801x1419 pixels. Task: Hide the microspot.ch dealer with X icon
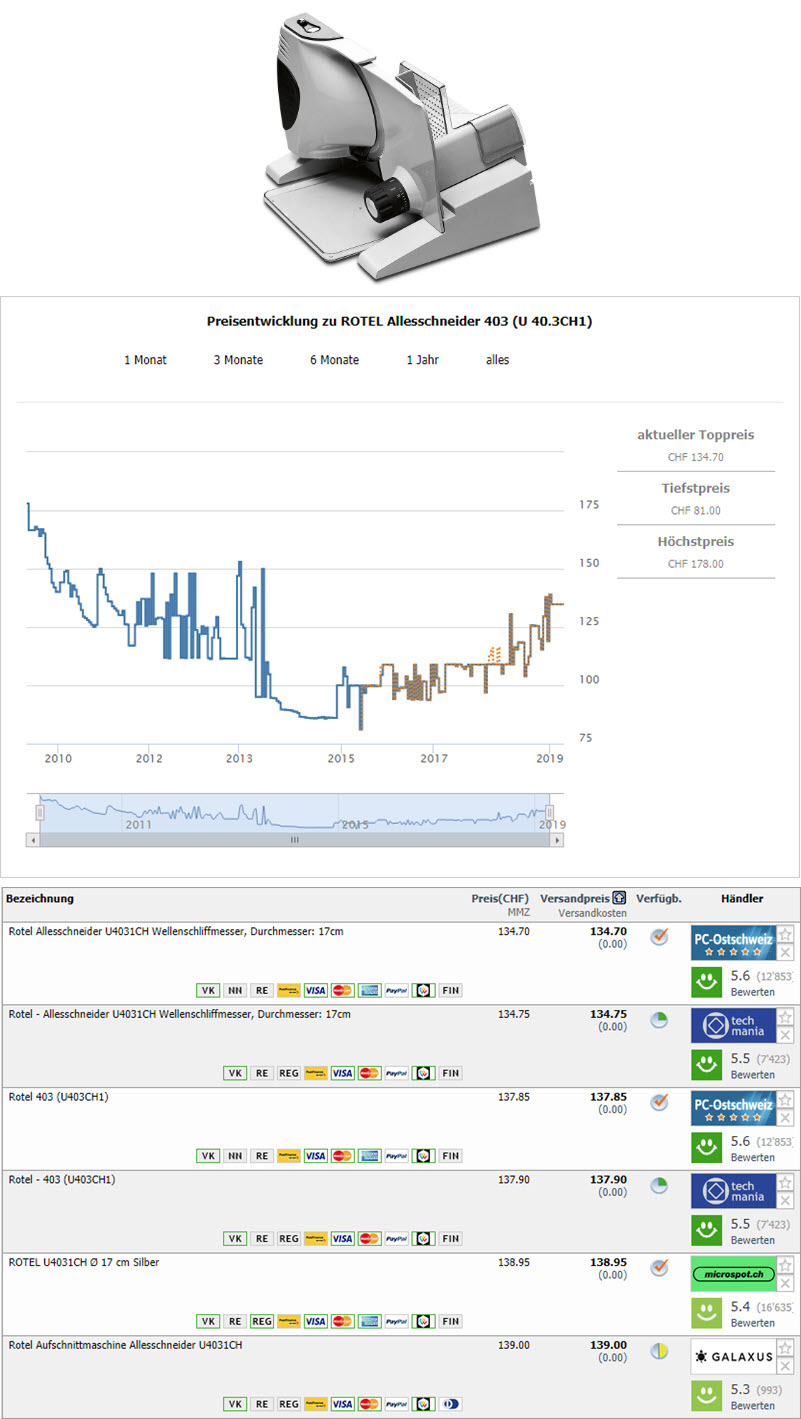tap(786, 1284)
